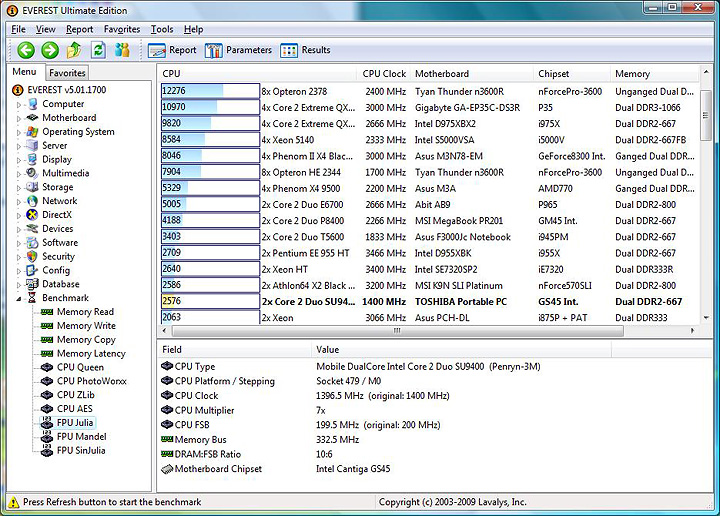
Task: Select the Memory Latency benchmark
Action: click(91, 353)
